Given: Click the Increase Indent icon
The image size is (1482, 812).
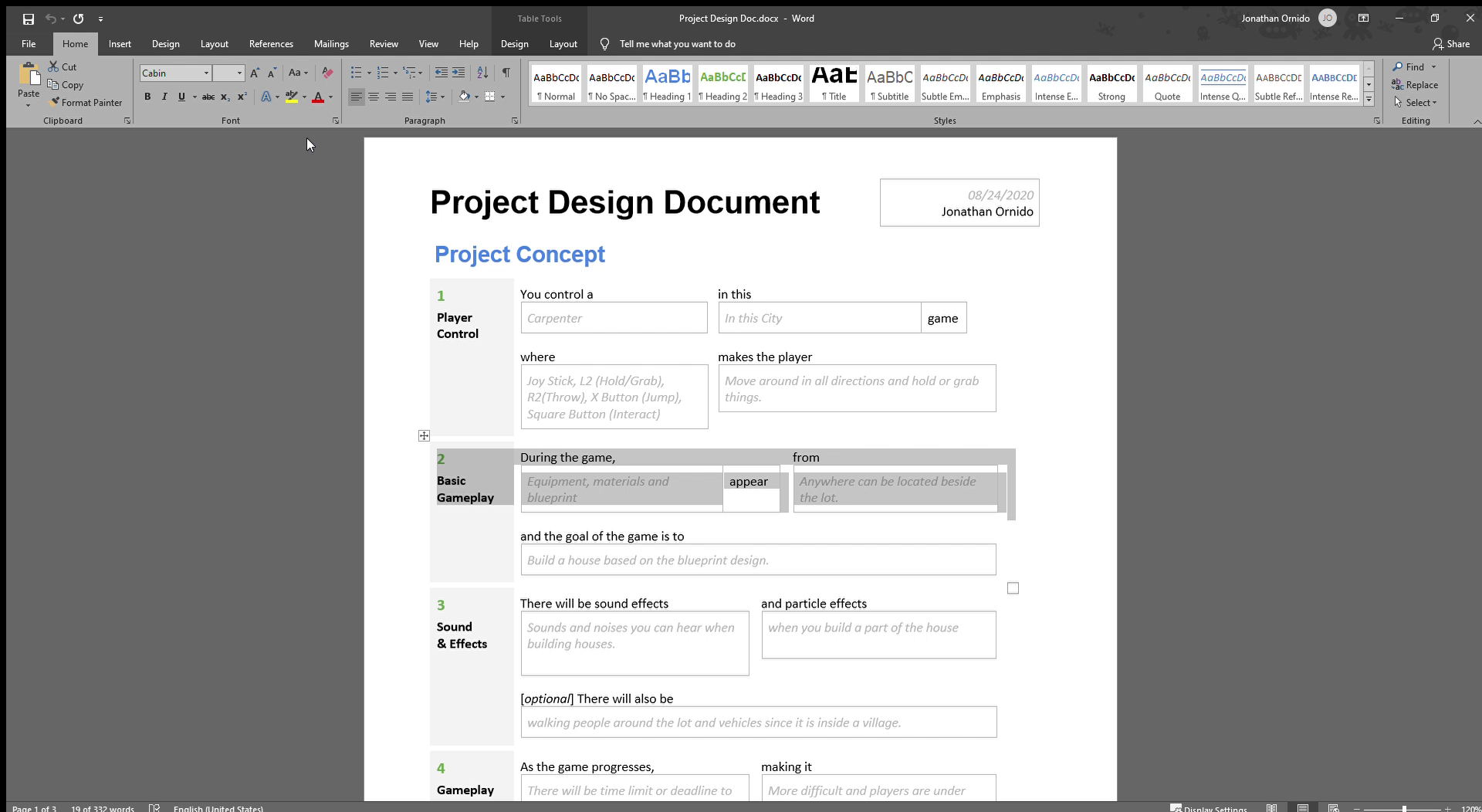Looking at the screenshot, I should click(x=458, y=73).
